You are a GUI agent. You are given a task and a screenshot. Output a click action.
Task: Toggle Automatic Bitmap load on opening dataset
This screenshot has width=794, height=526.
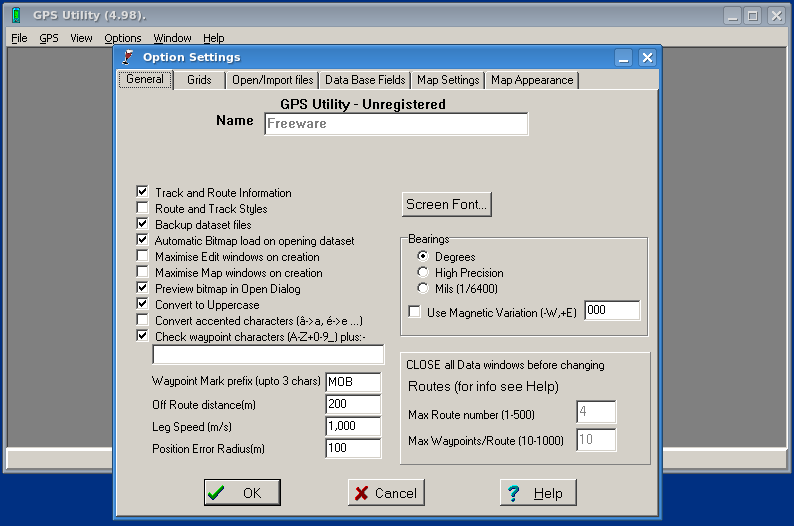point(142,240)
